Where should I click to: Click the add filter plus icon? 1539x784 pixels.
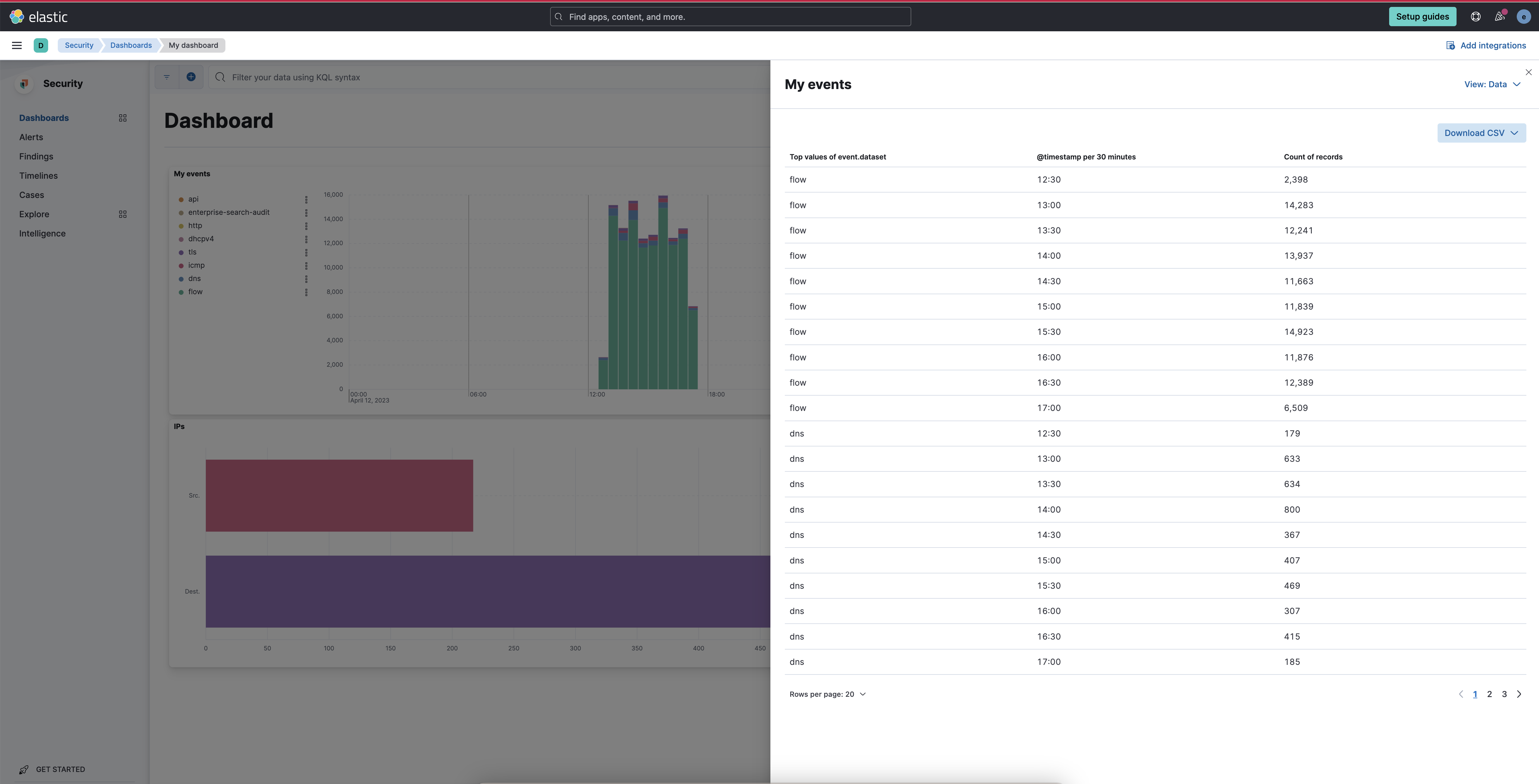pos(190,76)
